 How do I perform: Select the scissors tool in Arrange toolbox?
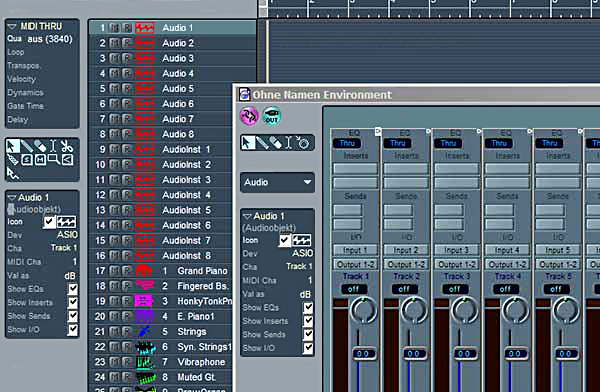(67, 146)
